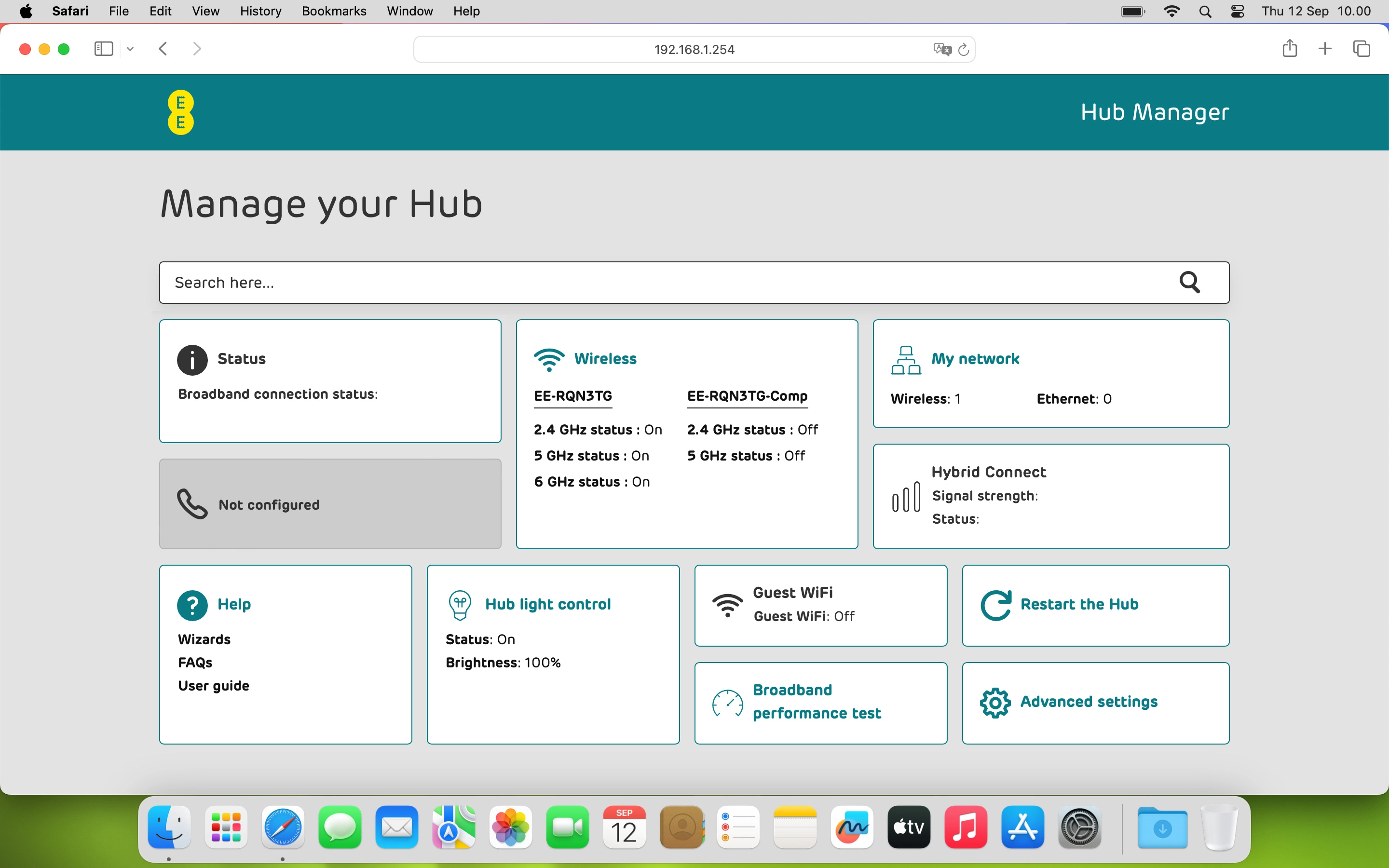Click the User guide link
This screenshot has width=1389, height=868.
click(214, 686)
